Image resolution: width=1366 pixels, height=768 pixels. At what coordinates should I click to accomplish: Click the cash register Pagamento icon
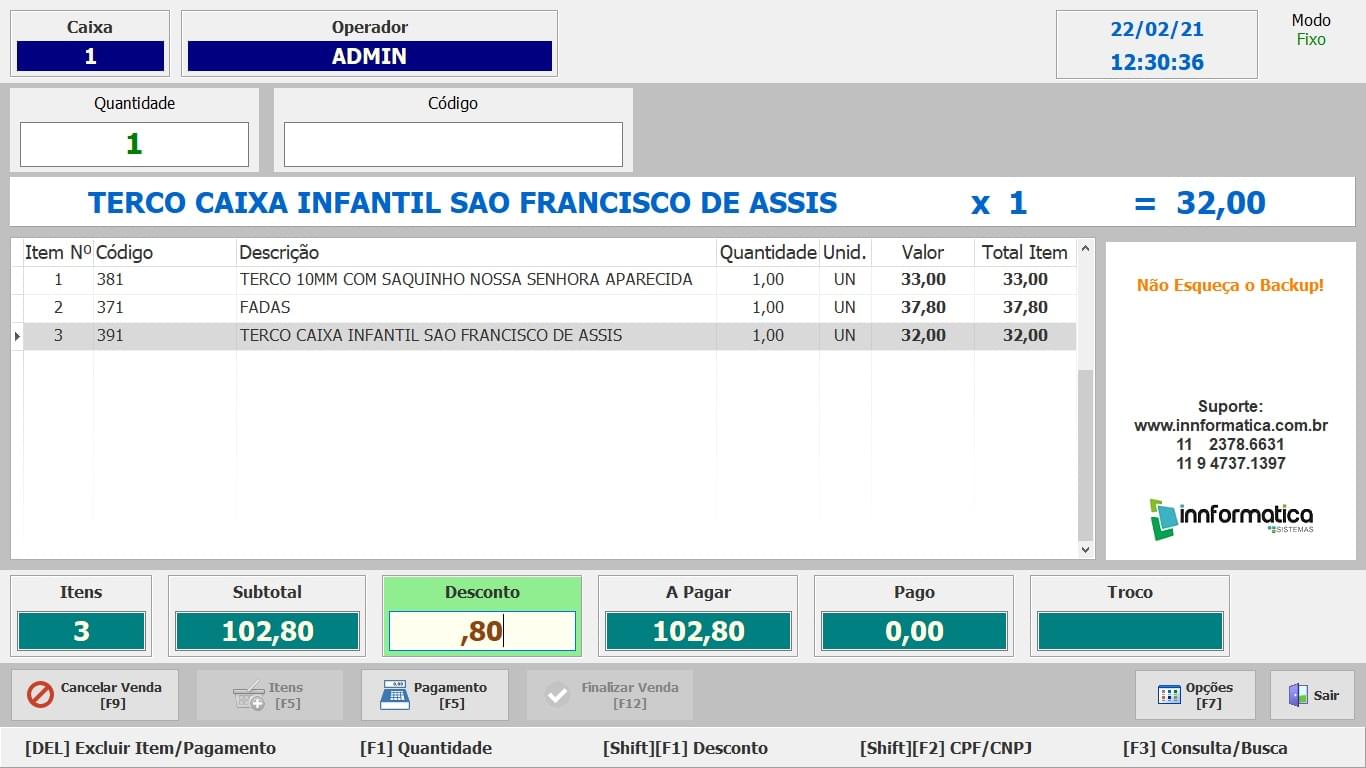(x=395, y=695)
